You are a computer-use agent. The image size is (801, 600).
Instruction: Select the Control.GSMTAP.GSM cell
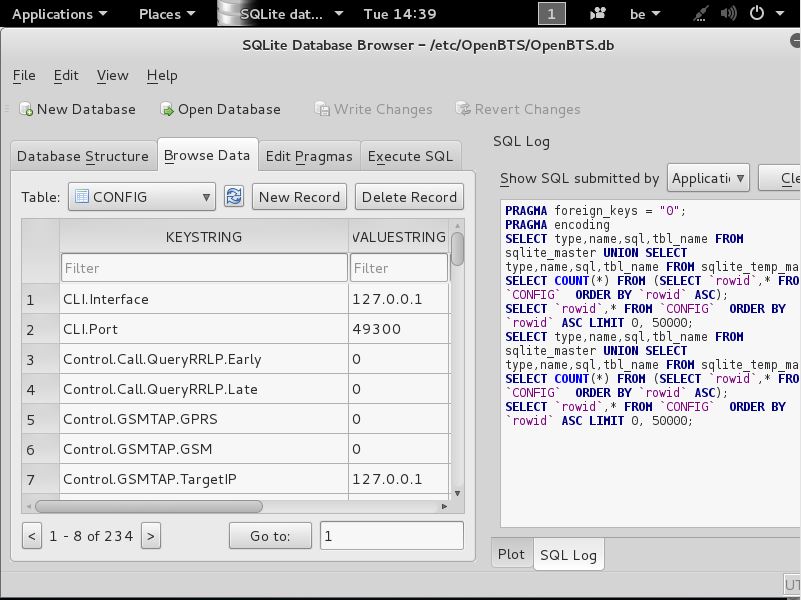tap(204, 449)
